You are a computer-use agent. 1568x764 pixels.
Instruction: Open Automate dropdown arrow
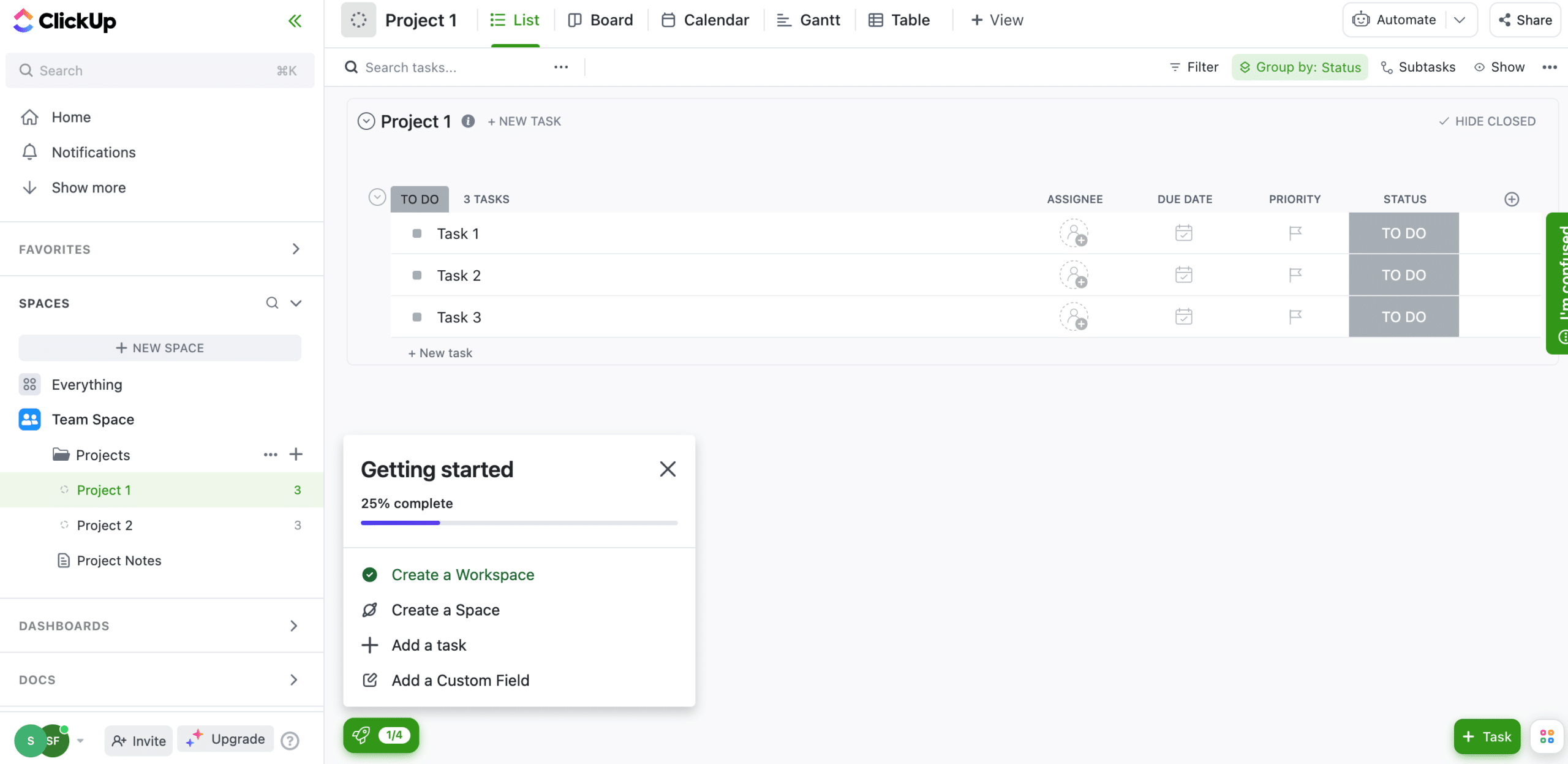(x=1460, y=20)
